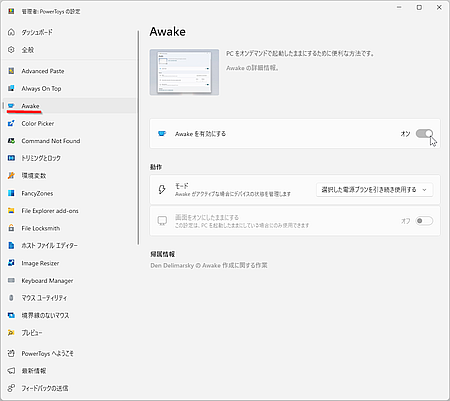Open the Color Picker sidebar icon

pyautogui.click(x=11, y=124)
